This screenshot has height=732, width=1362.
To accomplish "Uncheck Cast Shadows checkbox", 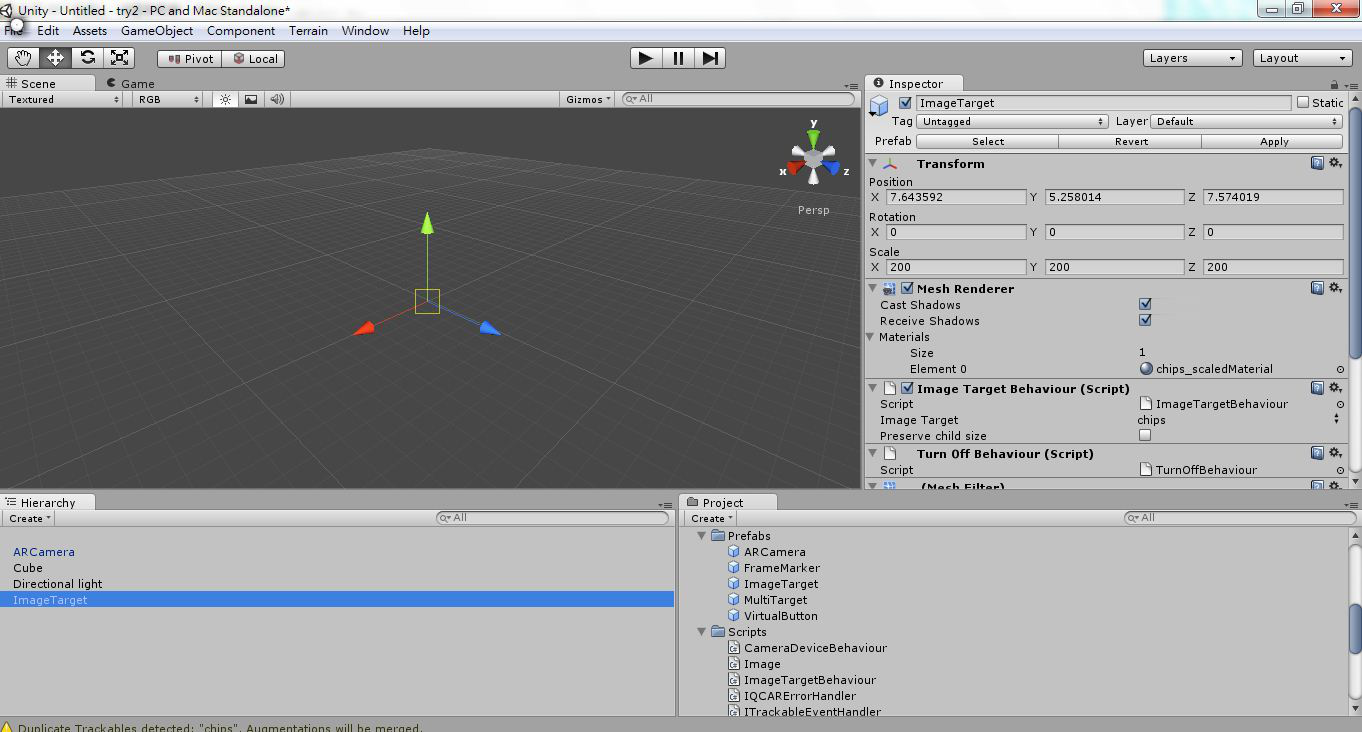I will pos(1145,304).
